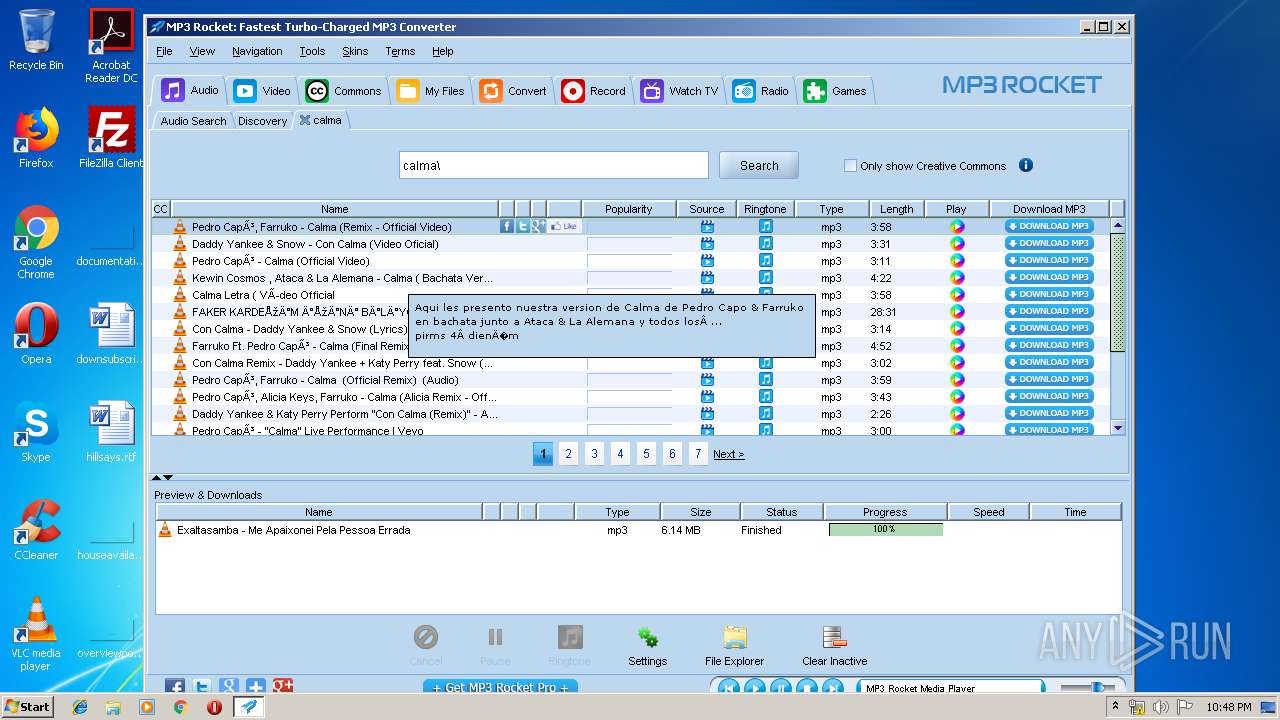
Task: Sort results by Popularity column
Action: pyautogui.click(x=629, y=209)
